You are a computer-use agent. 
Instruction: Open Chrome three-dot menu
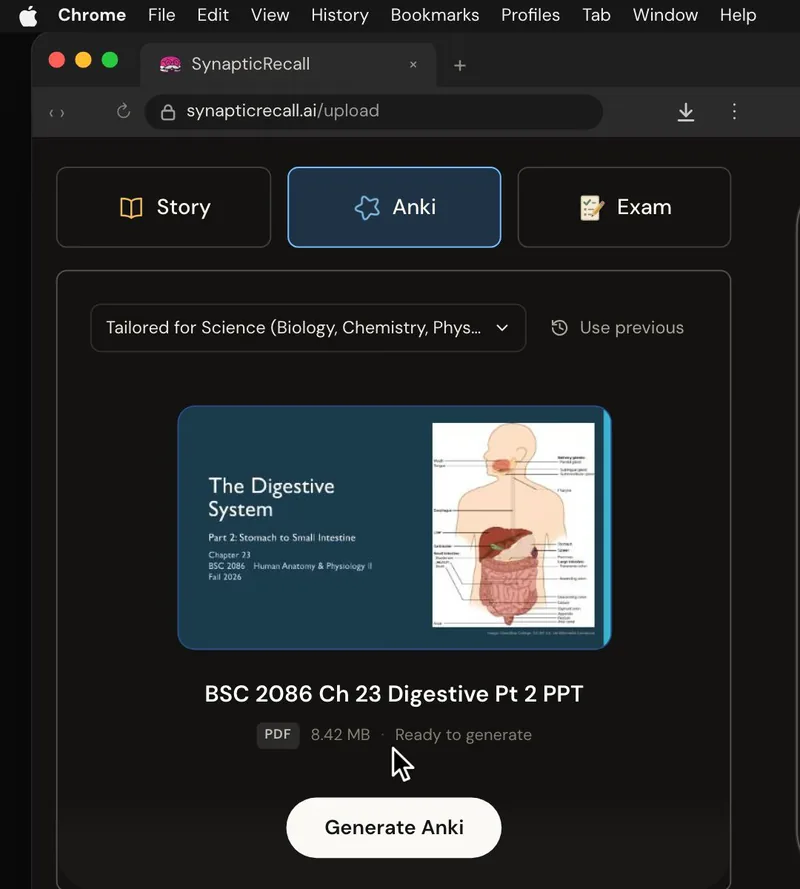coord(734,112)
